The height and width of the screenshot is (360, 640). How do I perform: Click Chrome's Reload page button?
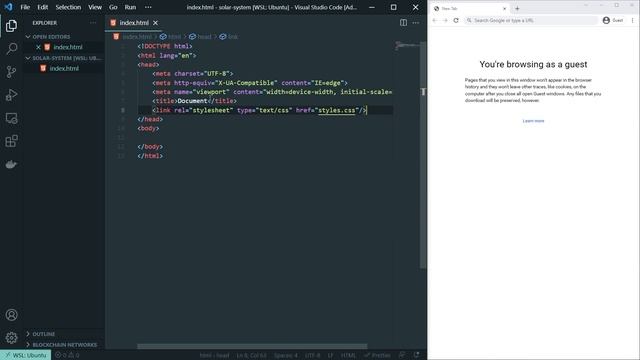(x=456, y=20)
